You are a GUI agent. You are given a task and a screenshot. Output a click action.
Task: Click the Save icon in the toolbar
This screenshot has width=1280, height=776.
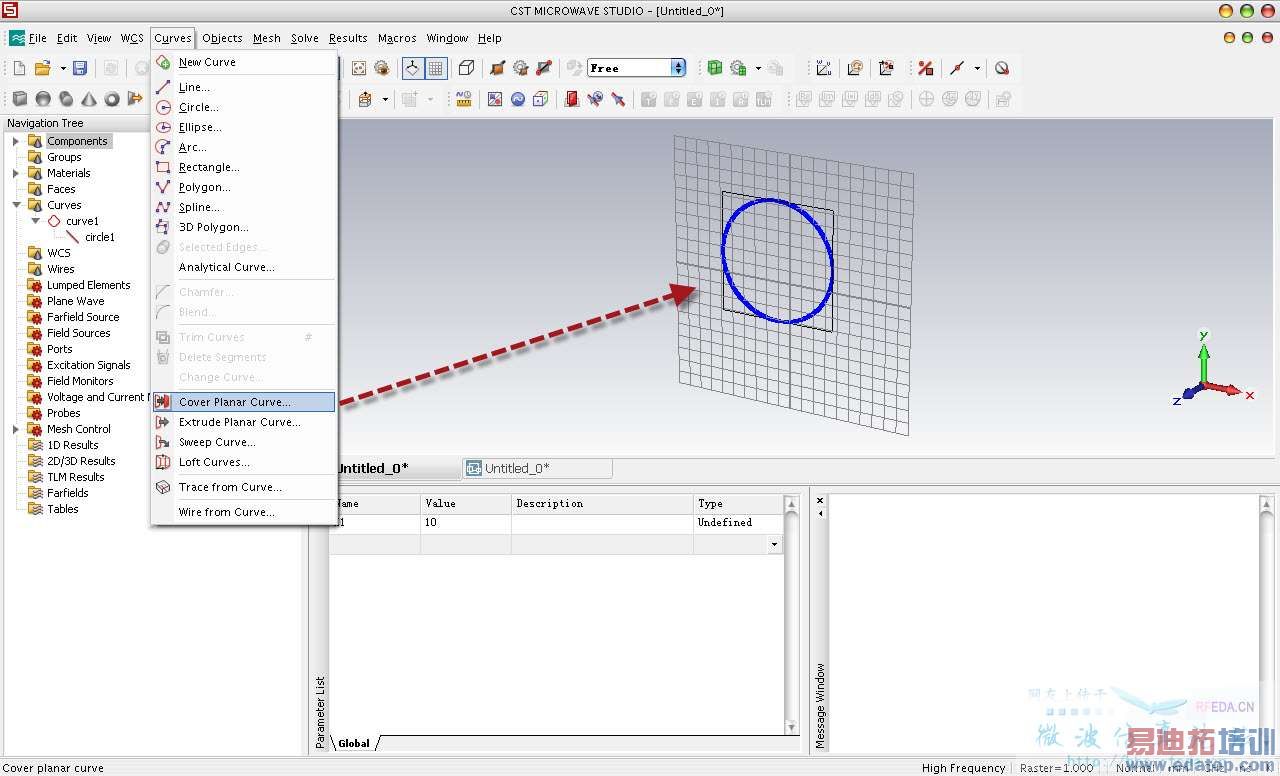(x=80, y=68)
